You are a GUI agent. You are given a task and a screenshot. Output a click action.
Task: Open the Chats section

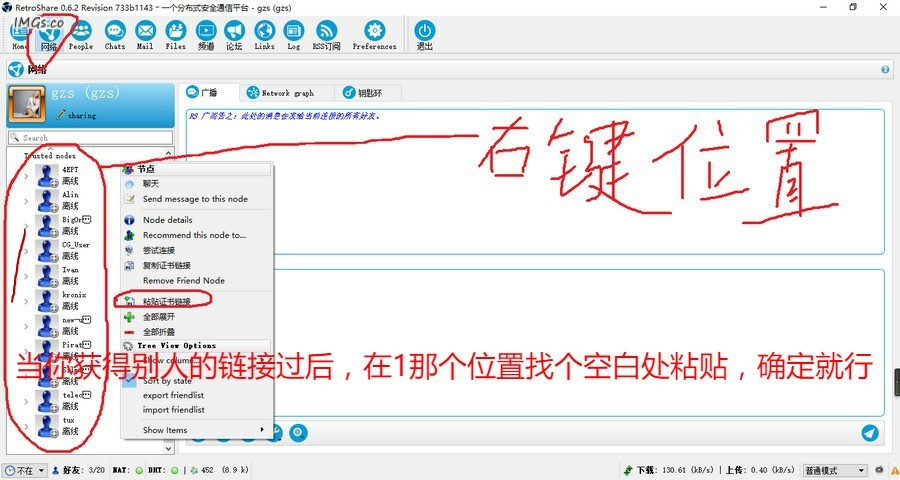click(115, 34)
